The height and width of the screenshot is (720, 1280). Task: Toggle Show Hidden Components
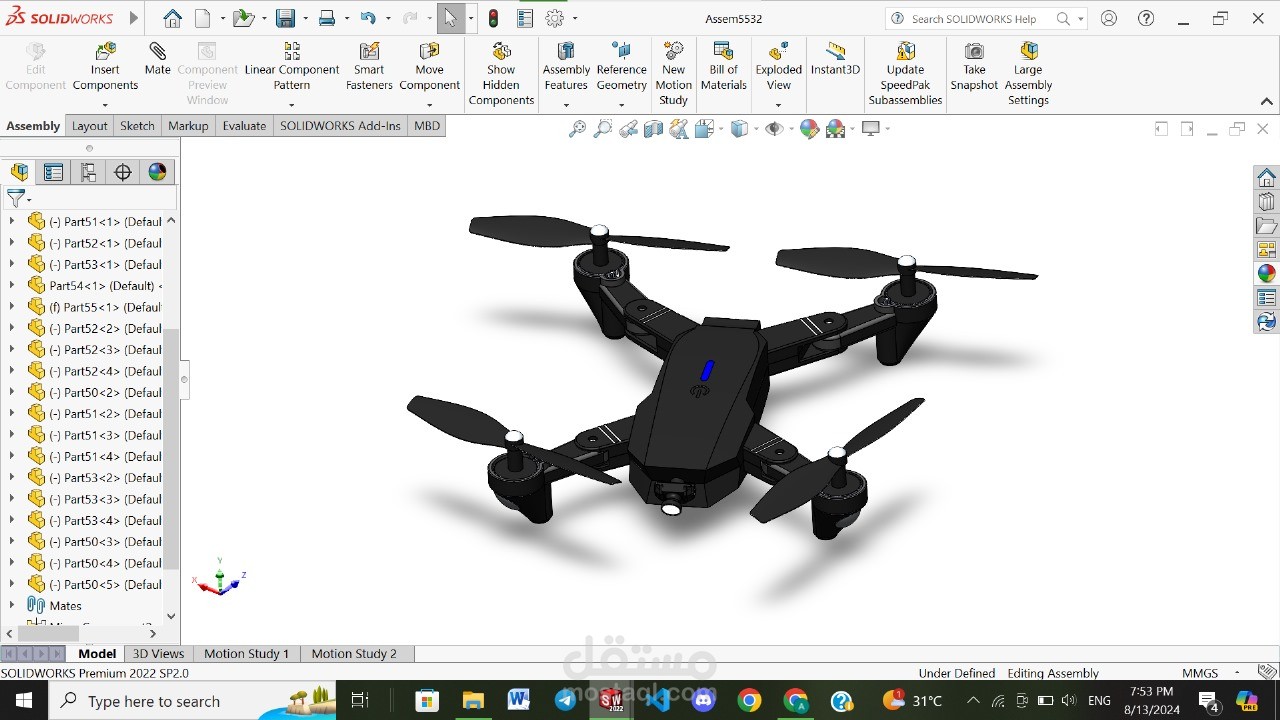pyautogui.click(x=500, y=60)
